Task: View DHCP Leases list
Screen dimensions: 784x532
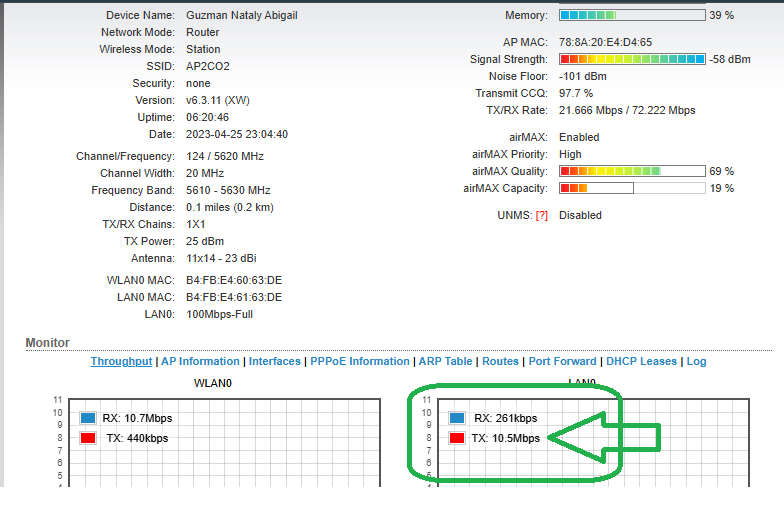Action: (641, 361)
